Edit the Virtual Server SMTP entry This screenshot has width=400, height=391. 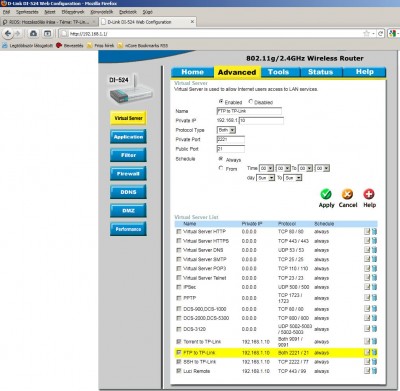click(367, 259)
